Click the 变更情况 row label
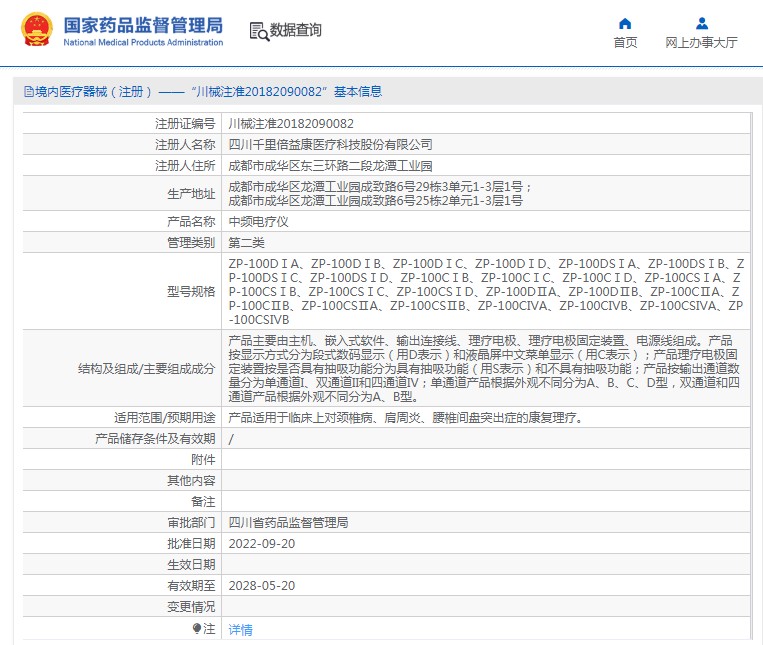Image resolution: width=763 pixels, height=645 pixels. pos(191,607)
